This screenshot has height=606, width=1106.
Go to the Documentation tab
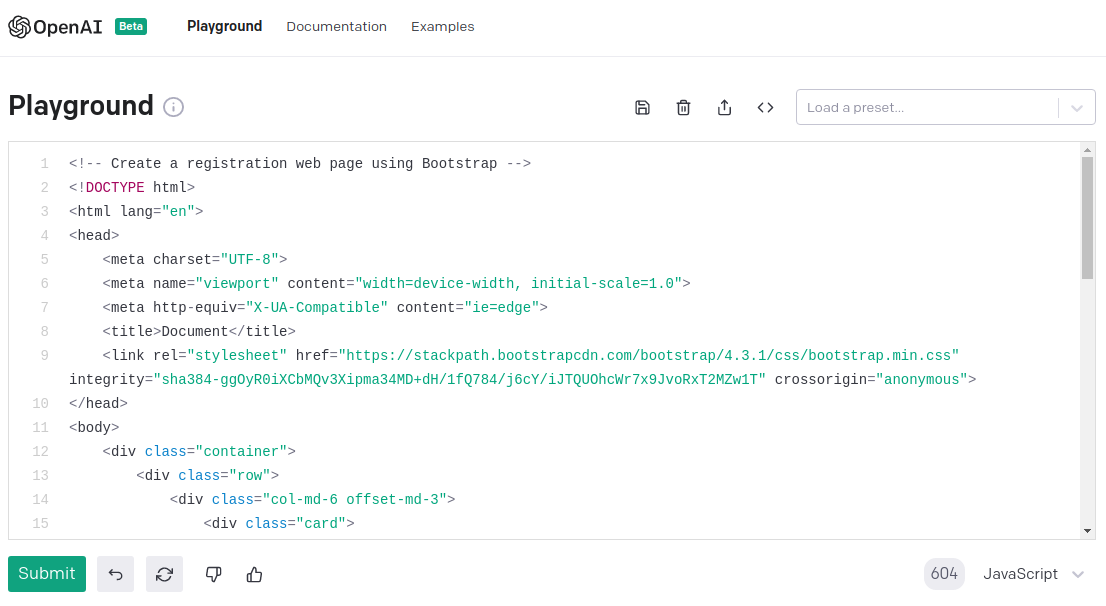tap(336, 27)
